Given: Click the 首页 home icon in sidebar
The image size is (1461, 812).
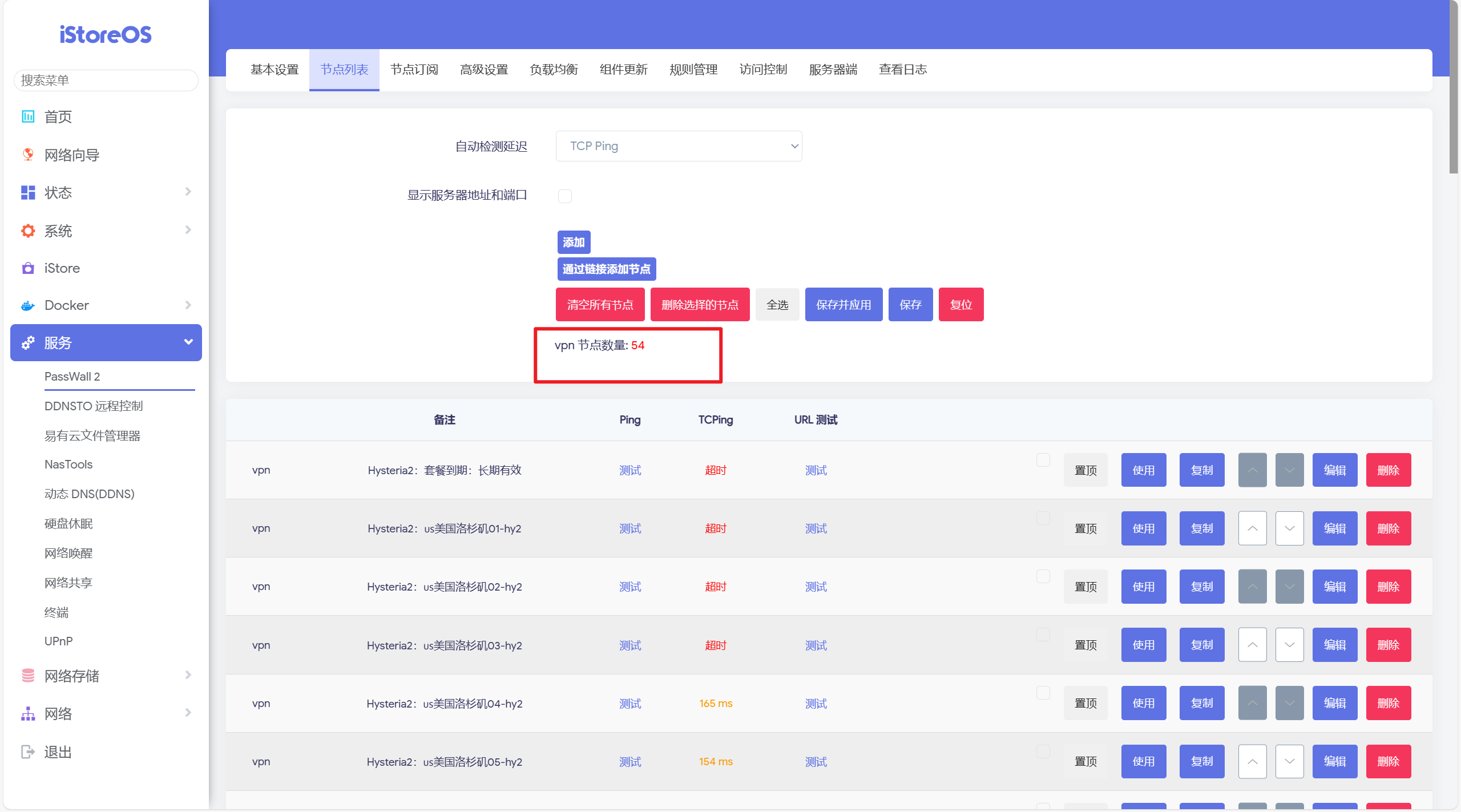Looking at the screenshot, I should click(x=27, y=116).
